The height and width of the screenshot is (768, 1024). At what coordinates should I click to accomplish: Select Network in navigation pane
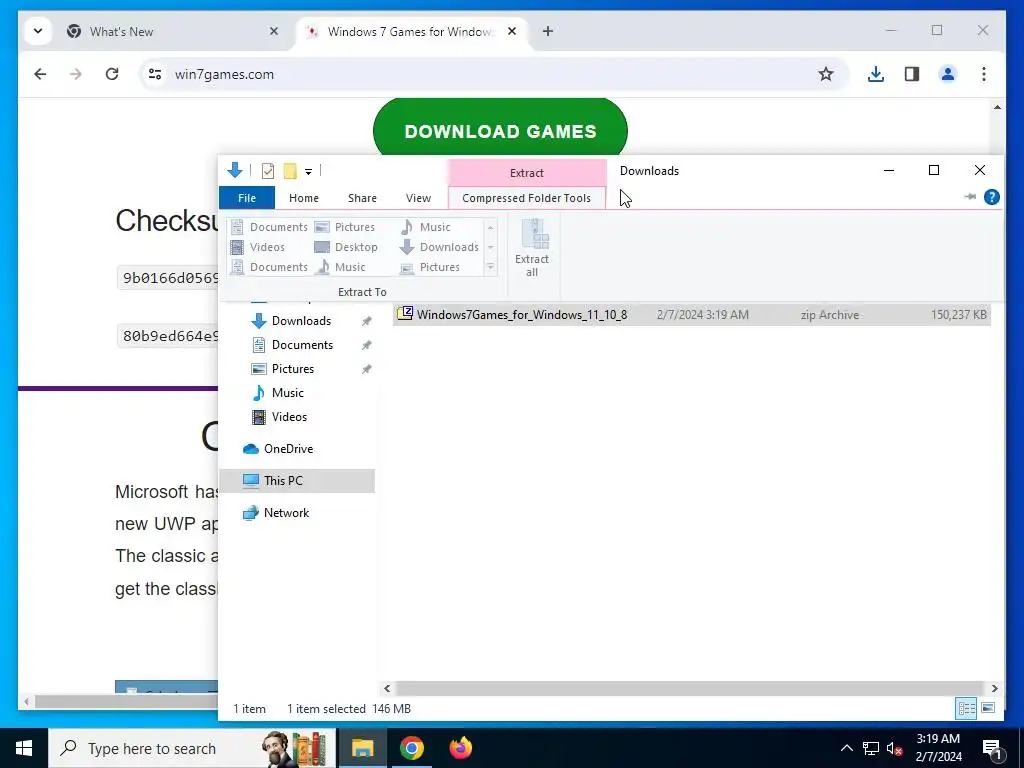286,513
